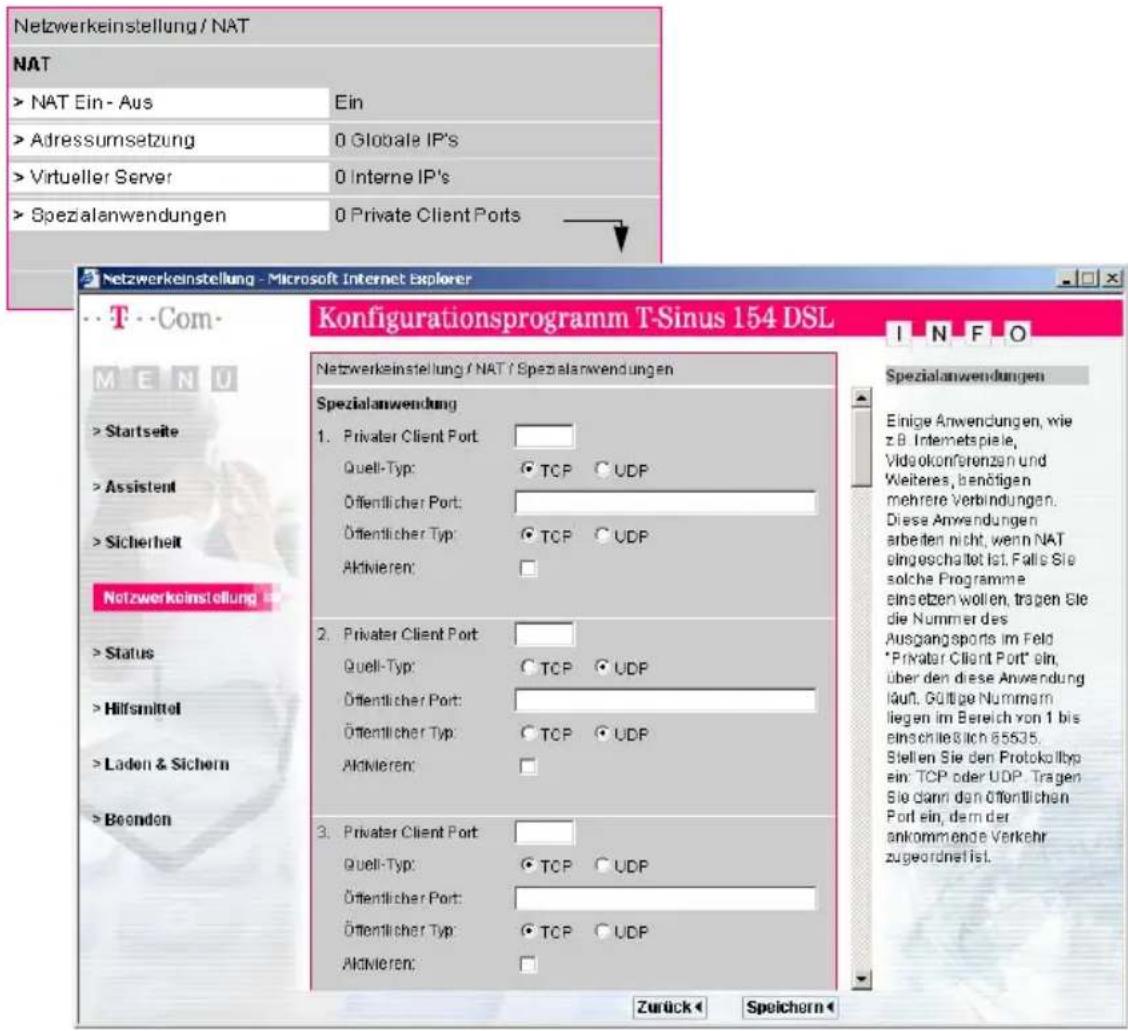Image resolution: width=1128 pixels, height=1031 pixels.
Task: Go to the Sicherheit menu section
Action: click(x=137, y=542)
